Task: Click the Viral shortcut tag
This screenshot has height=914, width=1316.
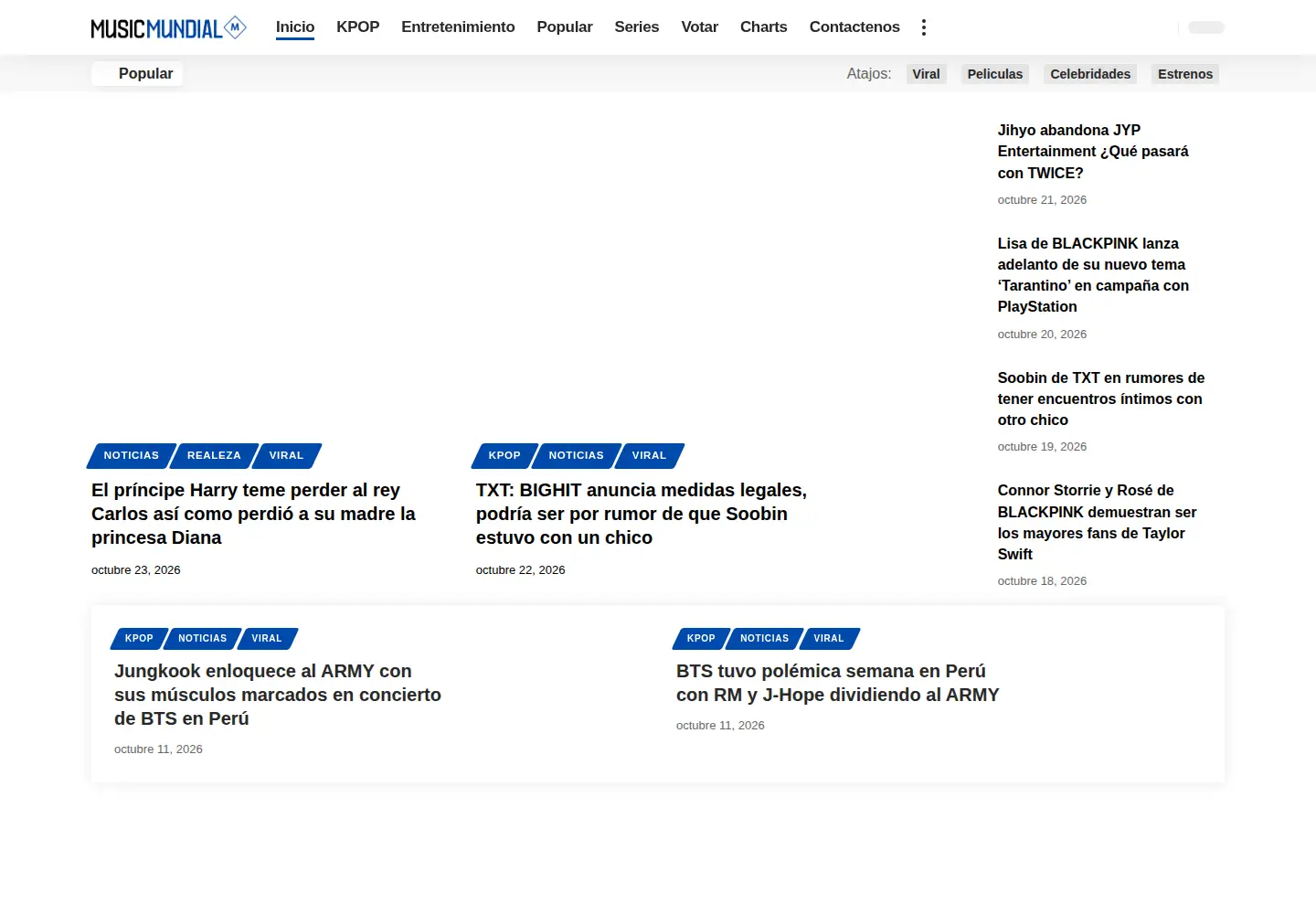Action: [926, 74]
